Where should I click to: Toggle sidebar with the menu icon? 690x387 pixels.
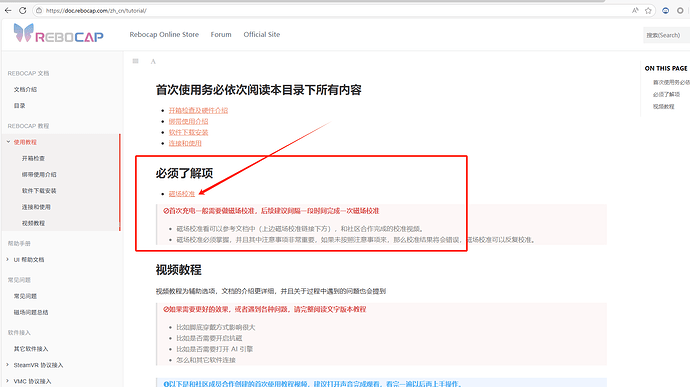click(136, 61)
